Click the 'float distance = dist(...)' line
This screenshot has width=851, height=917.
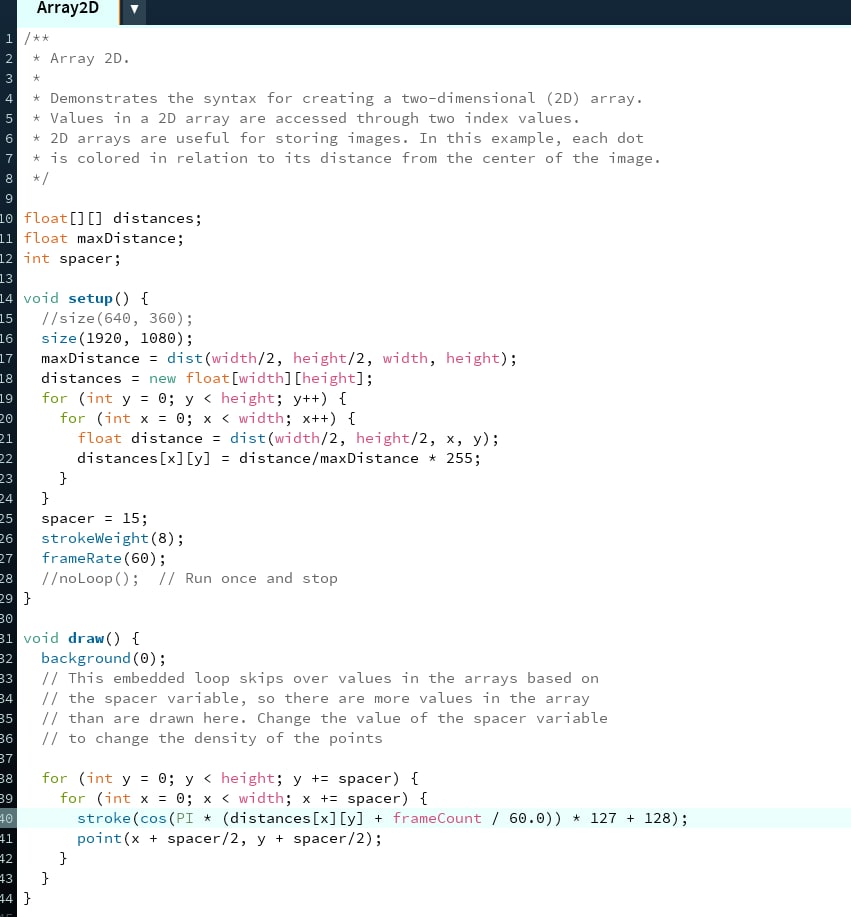pyautogui.click(x=288, y=439)
